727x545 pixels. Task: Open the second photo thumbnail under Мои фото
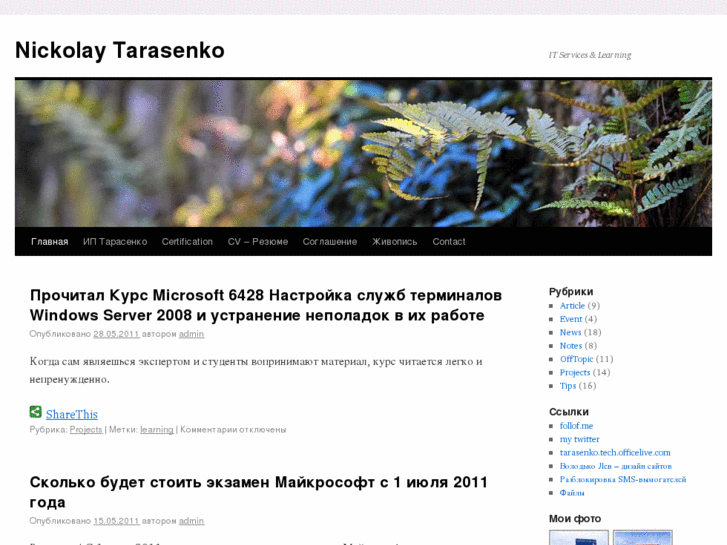click(x=643, y=538)
